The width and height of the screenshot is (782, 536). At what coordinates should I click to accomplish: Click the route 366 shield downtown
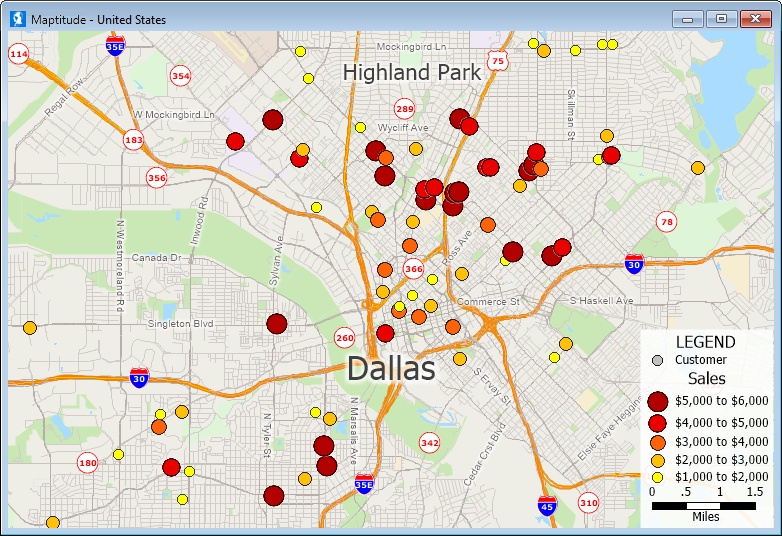pyautogui.click(x=413, y=268)
